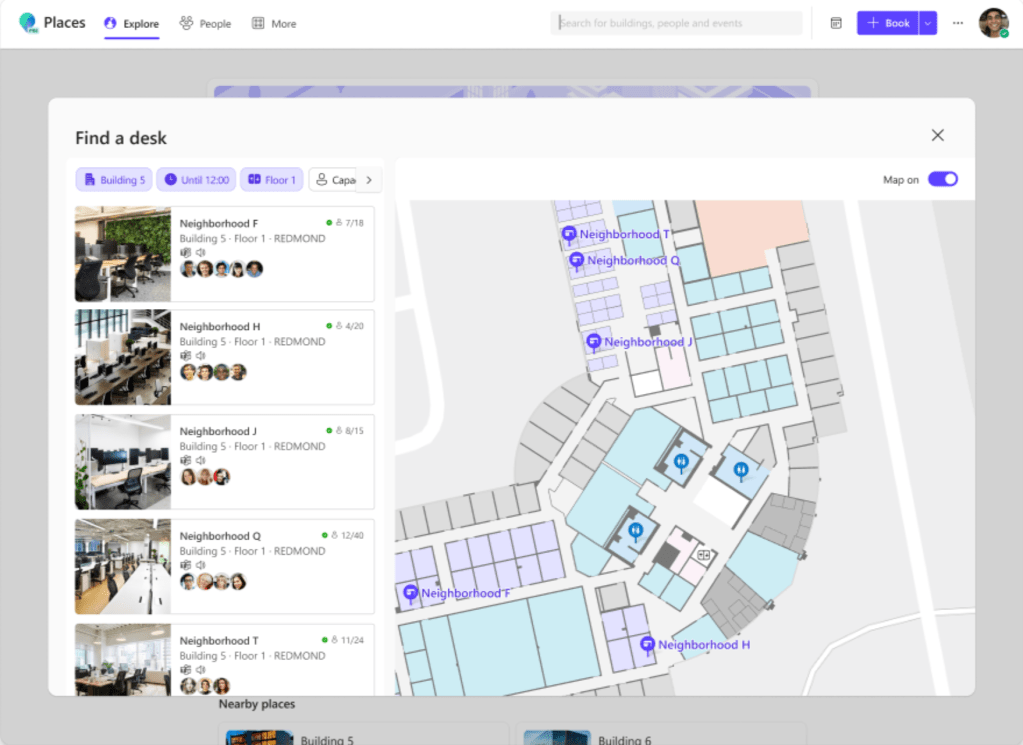Click the people avatars in Neighborhood F card
The height and width of the screenshot is (745, 1023).
pos(222,269)
